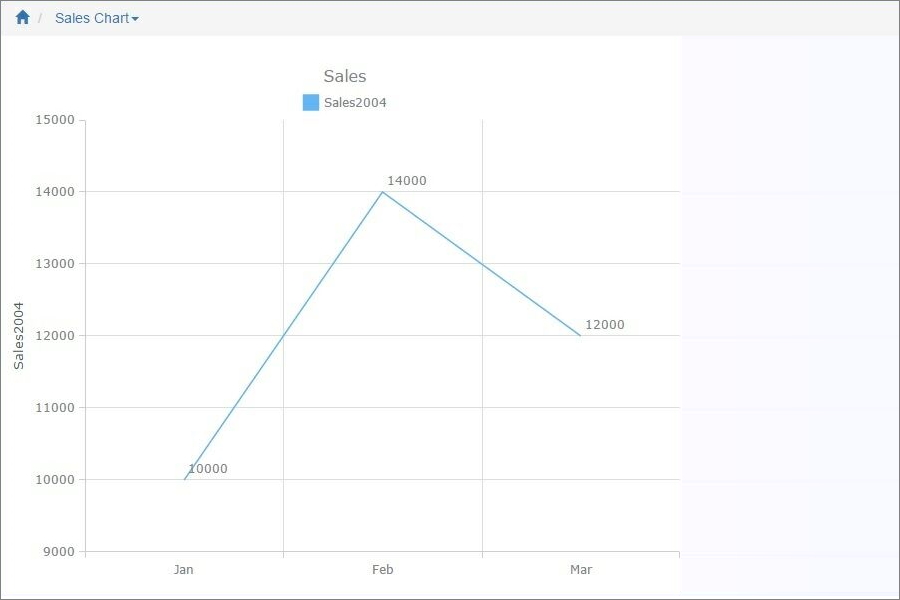The width and height of the screenshot is (900, 600).
Task: Click the chart title Sales
Action: (344, 76)
